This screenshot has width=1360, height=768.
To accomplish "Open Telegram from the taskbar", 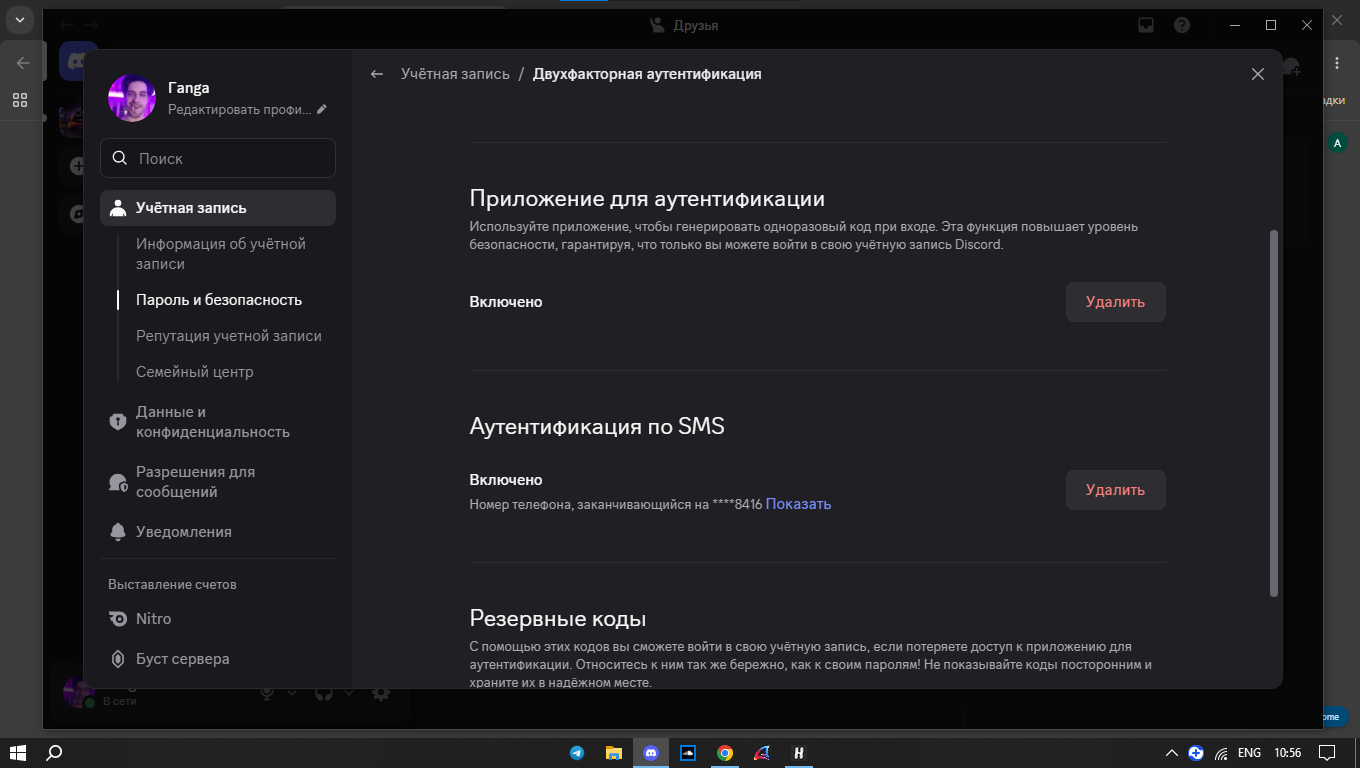I will click(x=577, y=753).
